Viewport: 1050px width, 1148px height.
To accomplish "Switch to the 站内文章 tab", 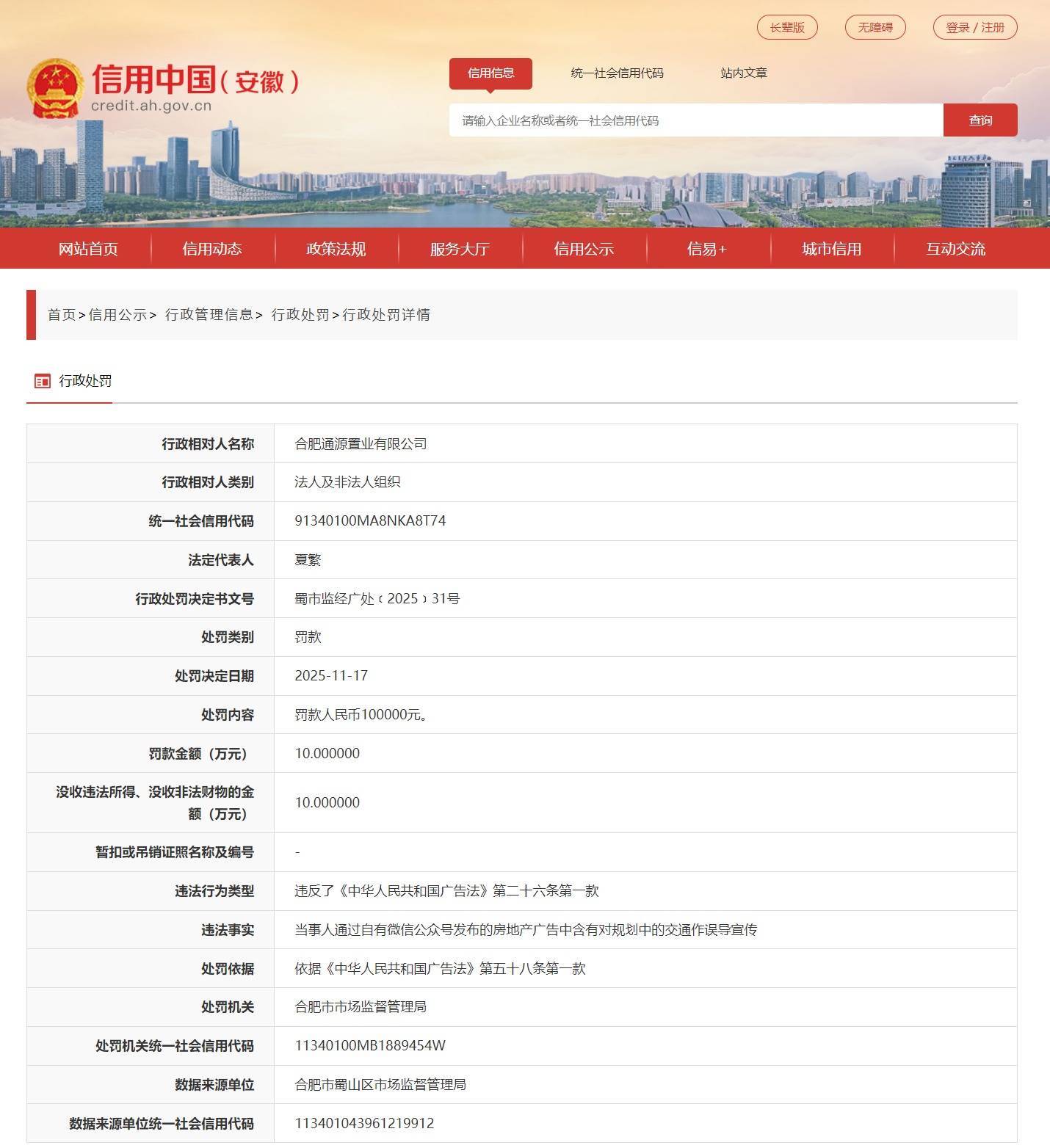I will coord(744,73).
